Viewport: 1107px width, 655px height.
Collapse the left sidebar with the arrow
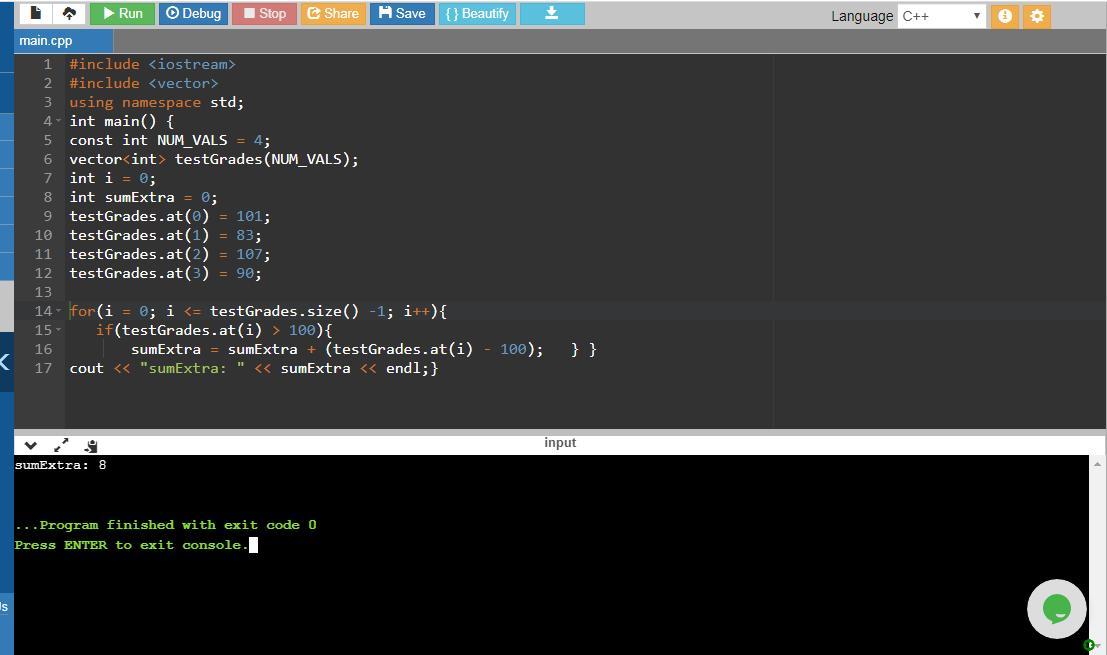coord(5,362)
